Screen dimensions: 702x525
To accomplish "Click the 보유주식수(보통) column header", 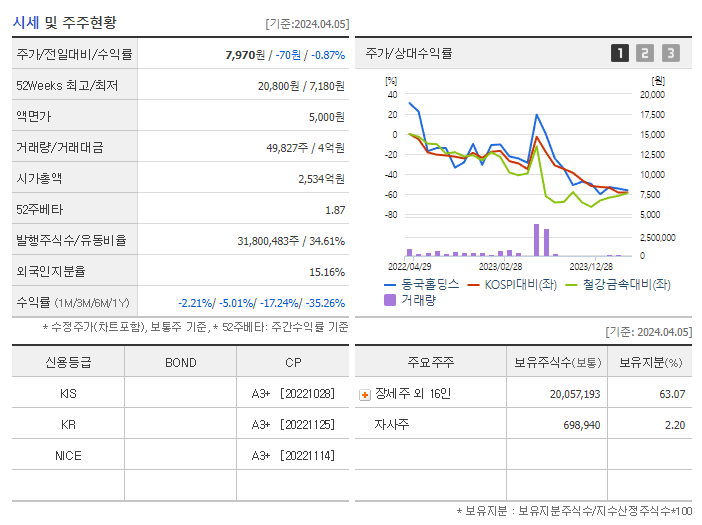I will tap(557, 363).
